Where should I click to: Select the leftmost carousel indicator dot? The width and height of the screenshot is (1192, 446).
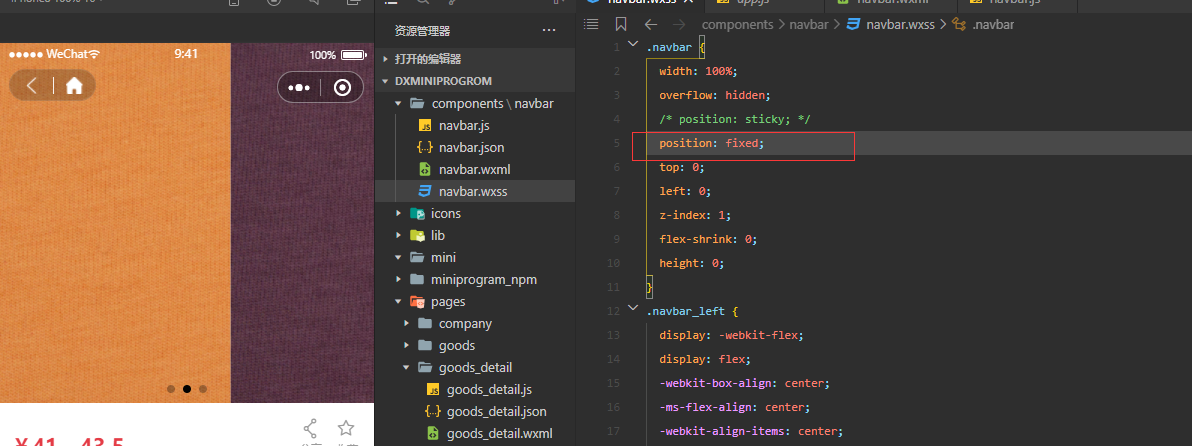click(x=171, y=389)
